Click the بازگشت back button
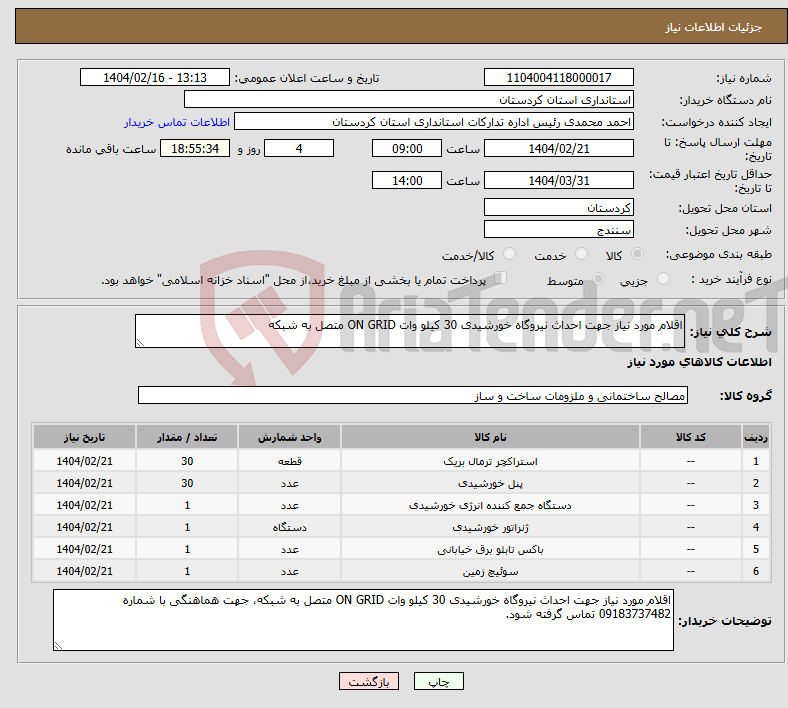Viewport: 788px width, 708px height. [x=368, y=681]
